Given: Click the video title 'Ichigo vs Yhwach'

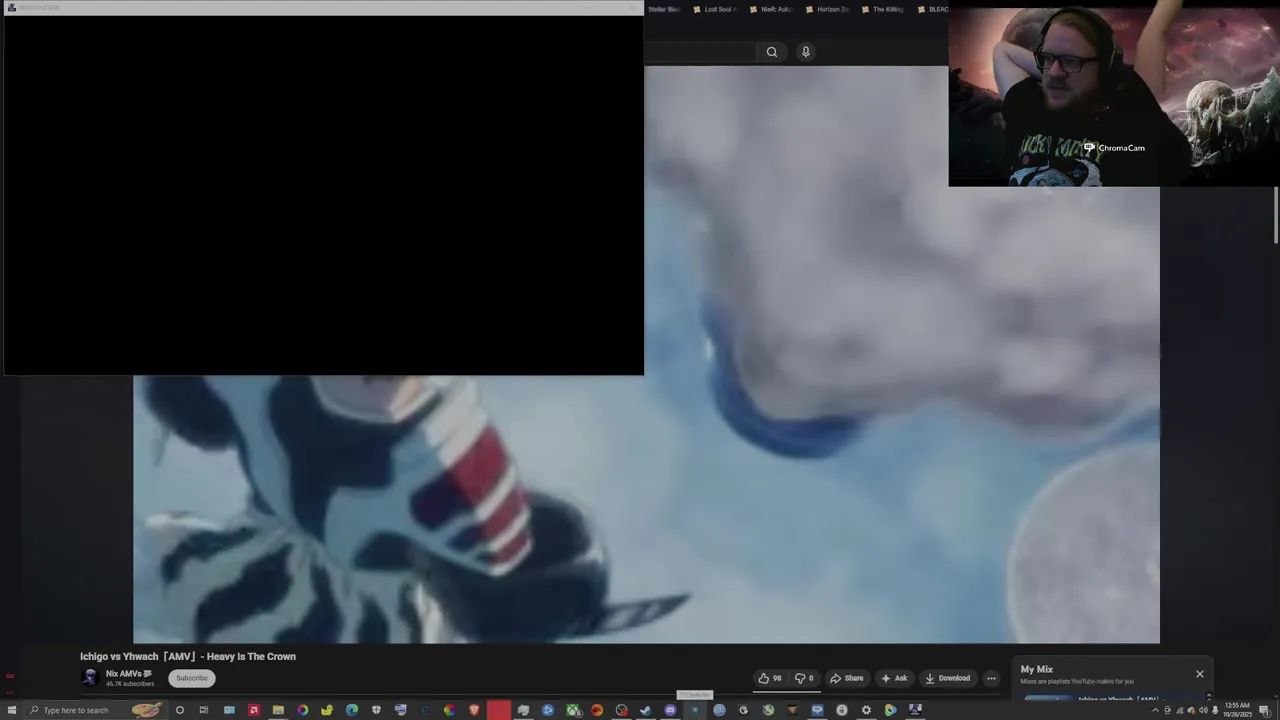Looking at the screenshot, I should 188,657.
